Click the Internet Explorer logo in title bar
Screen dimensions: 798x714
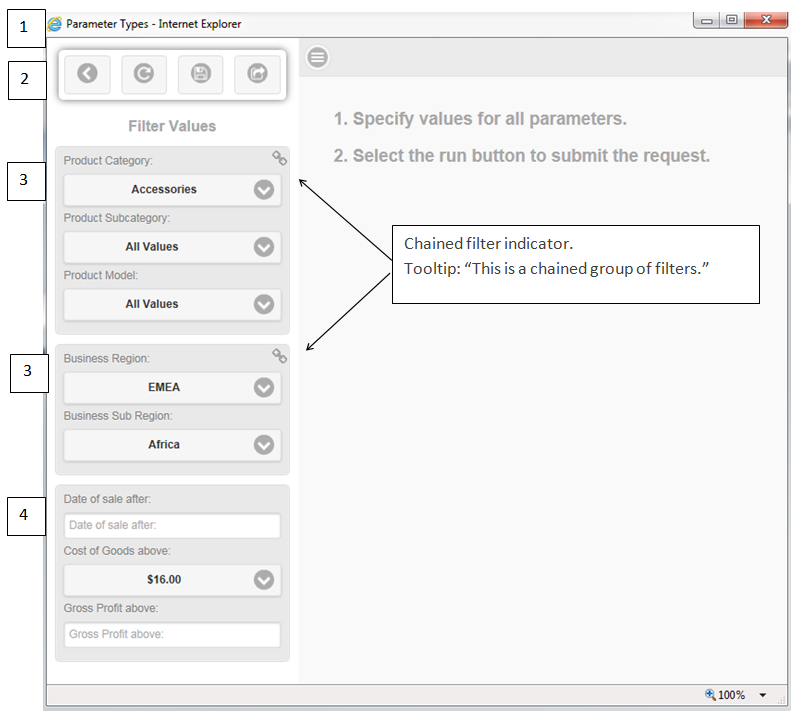coord(55,24)
